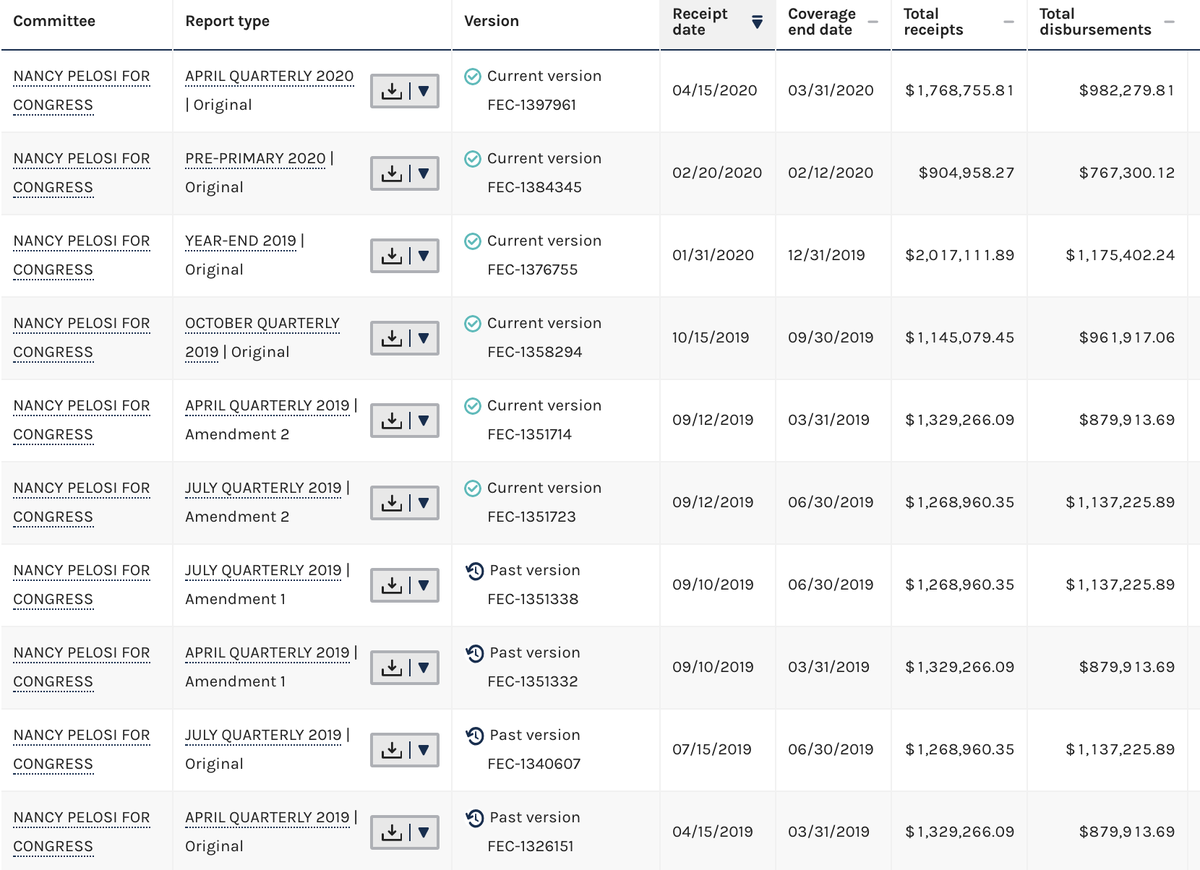Select filing ID FEC-1358294
This screenshot has height=870, width=1200.
[x=534, y=352]
